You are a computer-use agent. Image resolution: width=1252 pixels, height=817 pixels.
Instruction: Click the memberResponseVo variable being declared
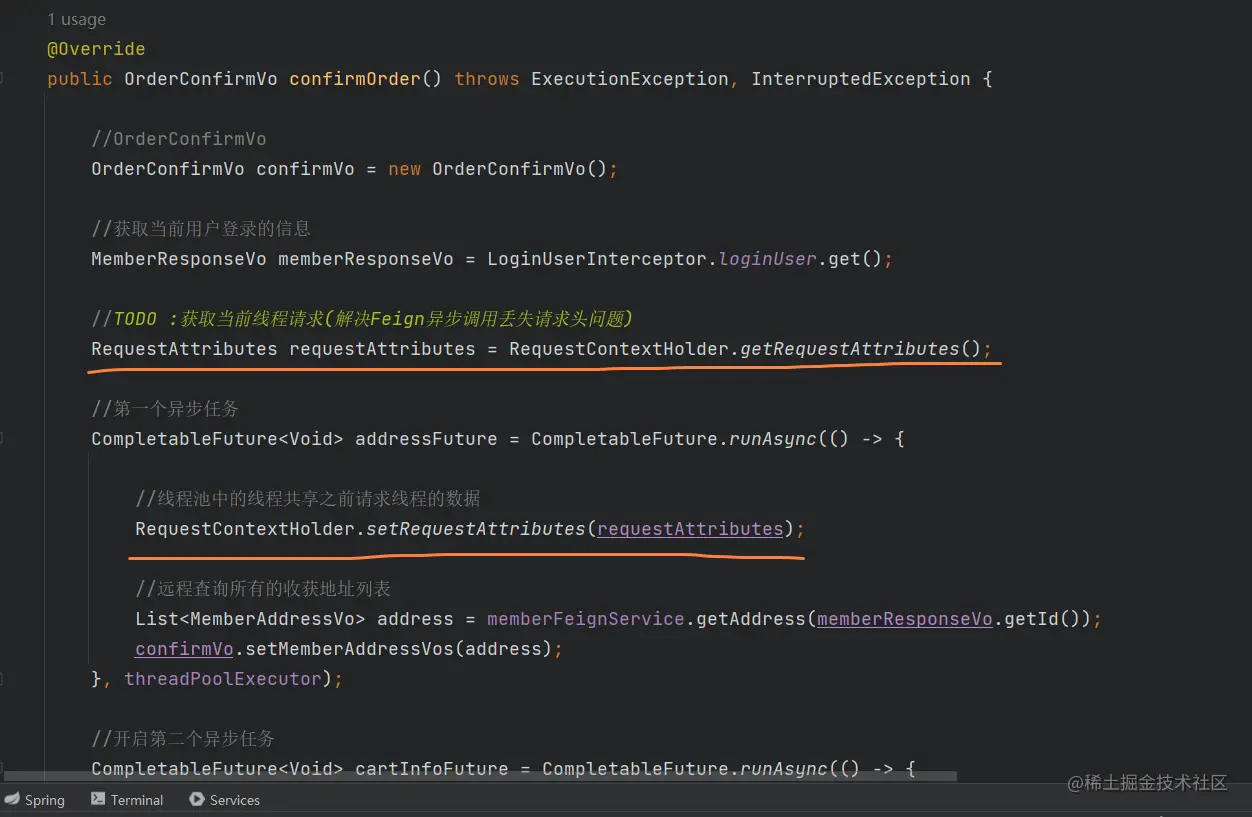tap(366, 259)
